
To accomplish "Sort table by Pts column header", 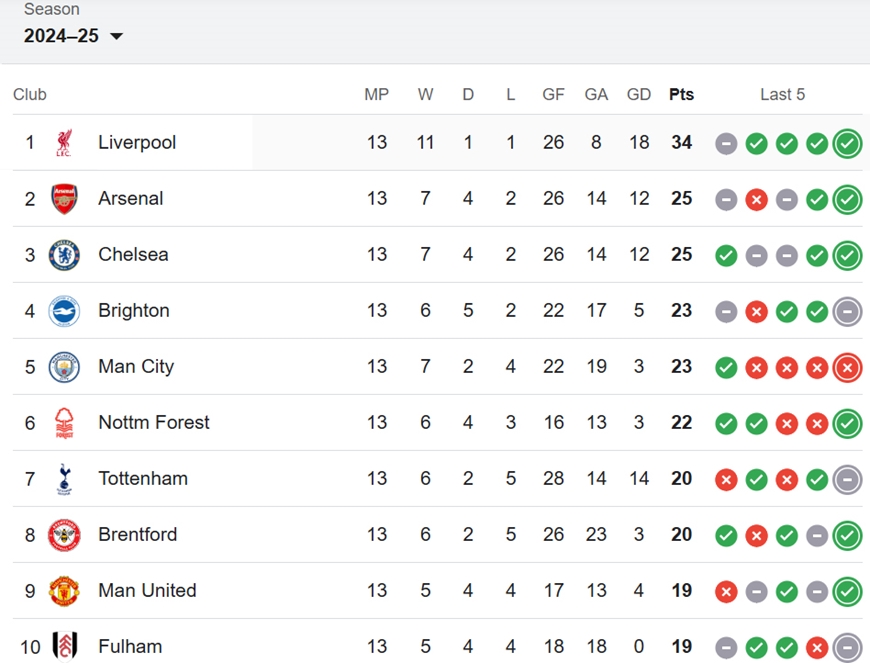I will pyautogui.click(x=681, y=94).
